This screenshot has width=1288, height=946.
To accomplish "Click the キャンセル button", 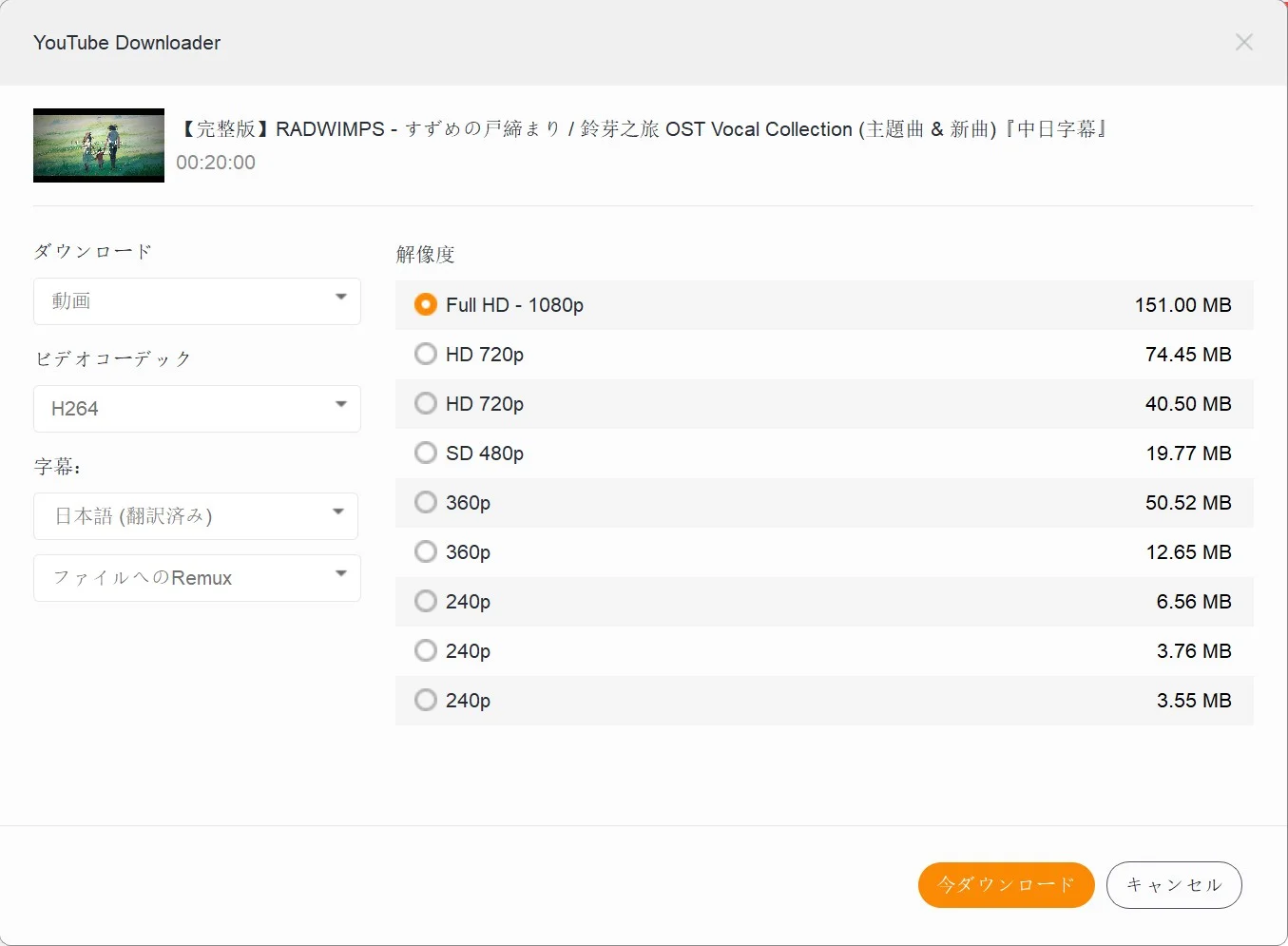I will (1174, 885).
